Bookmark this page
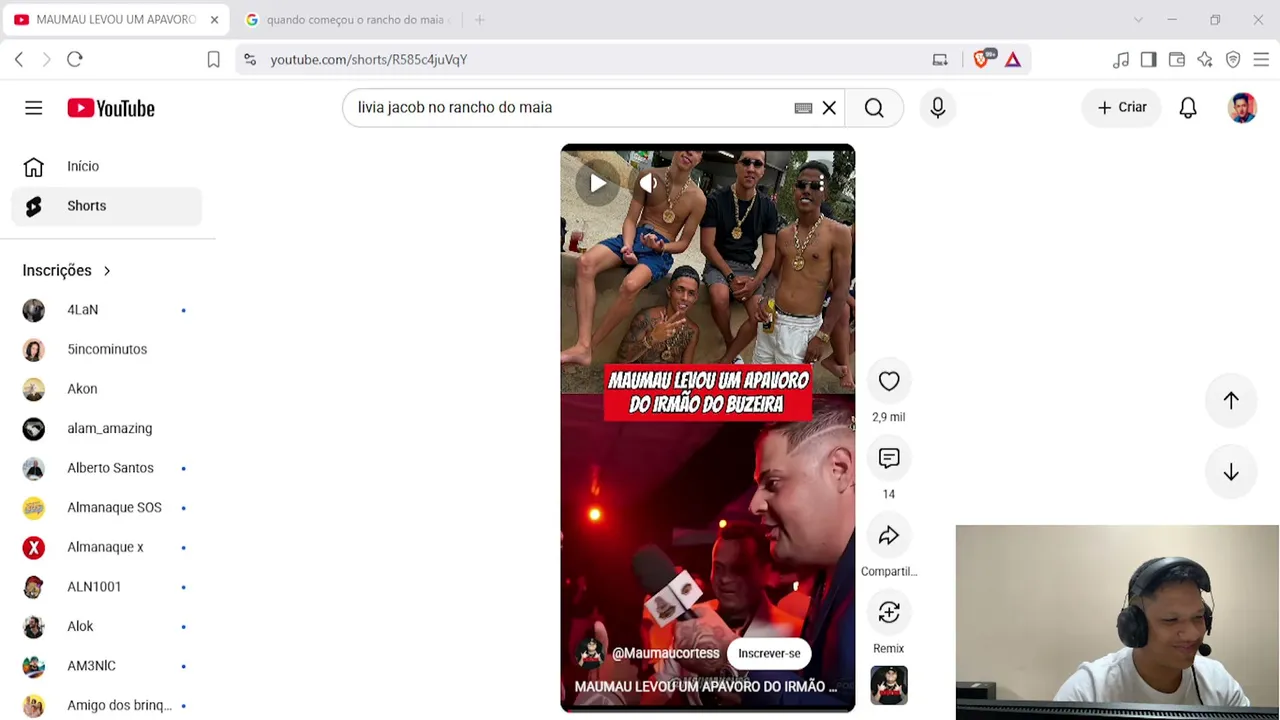The height and width of the screenshot is (720, 1280). [213, 60]
